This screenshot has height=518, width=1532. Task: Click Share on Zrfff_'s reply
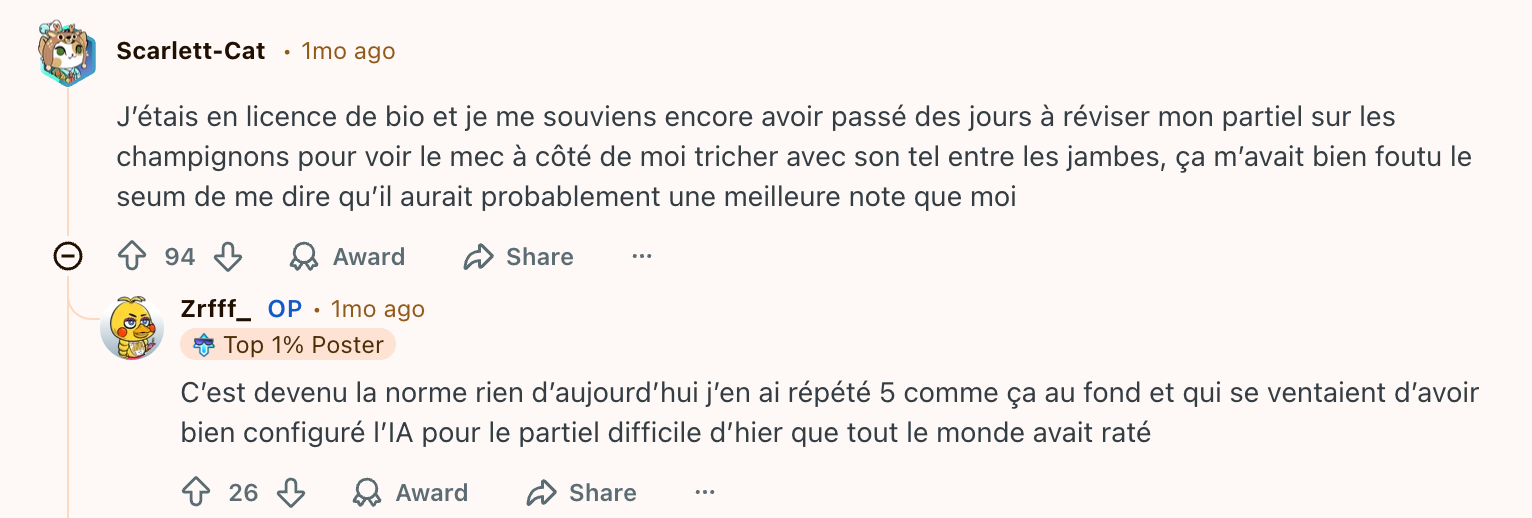(582, 493)
